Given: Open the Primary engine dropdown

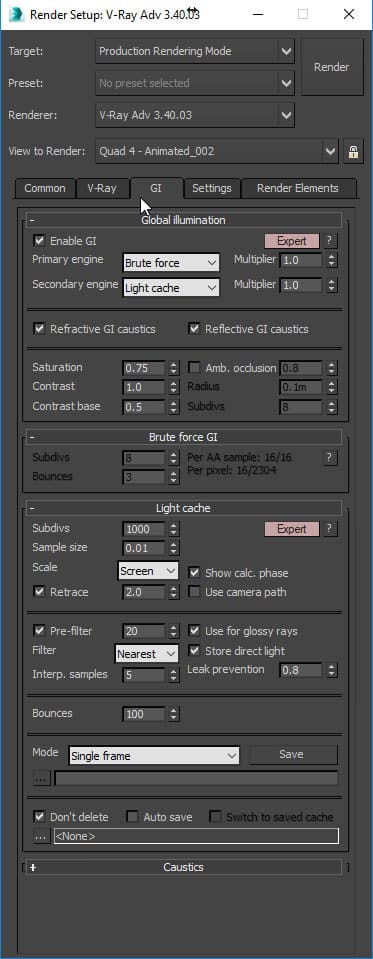Looking at the screenshot, I should pyautogui.click(x=171, y=263).
